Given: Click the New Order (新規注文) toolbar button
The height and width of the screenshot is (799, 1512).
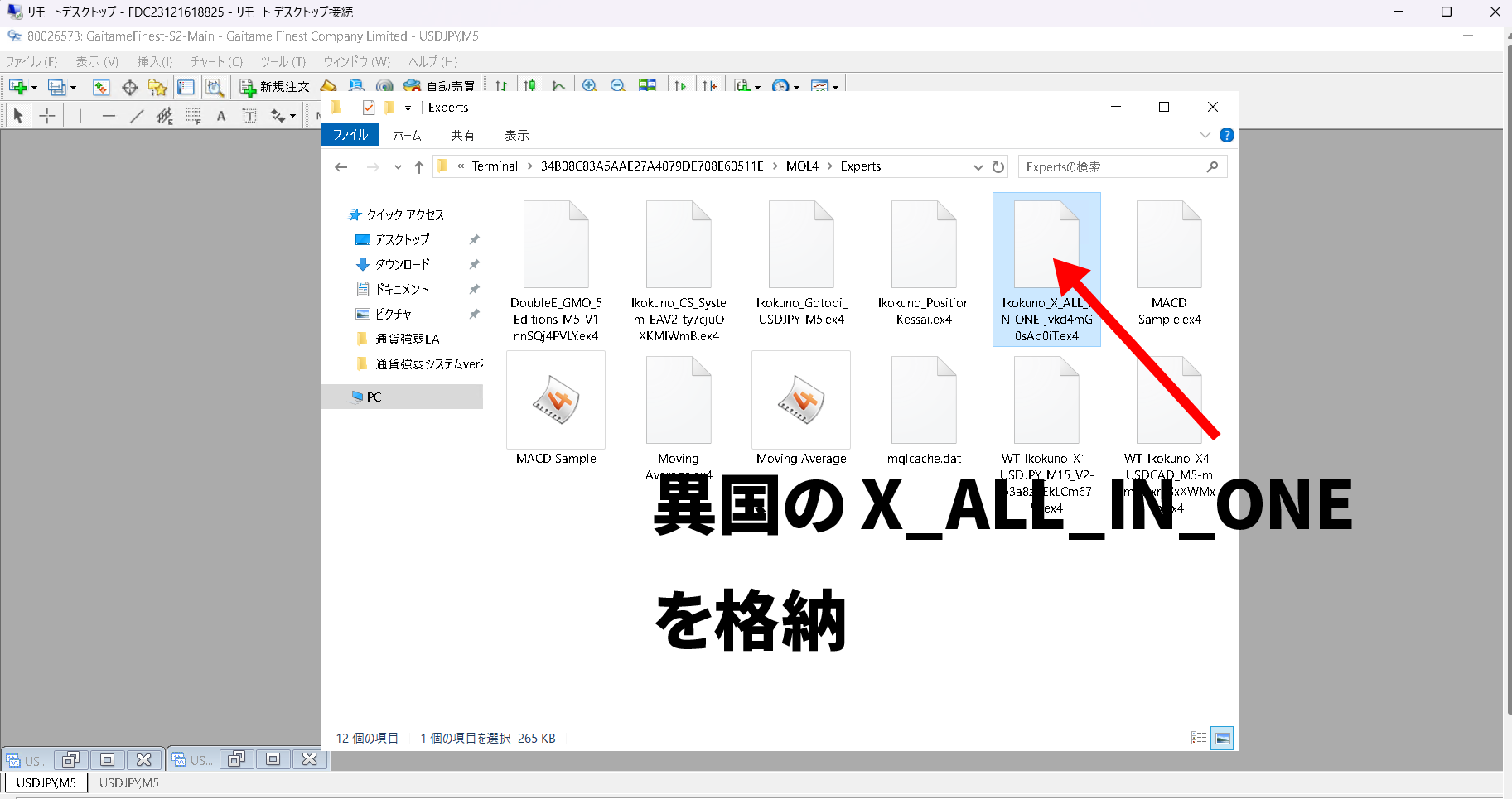Looking at the screenshot, I should click(x=274, y=87).
